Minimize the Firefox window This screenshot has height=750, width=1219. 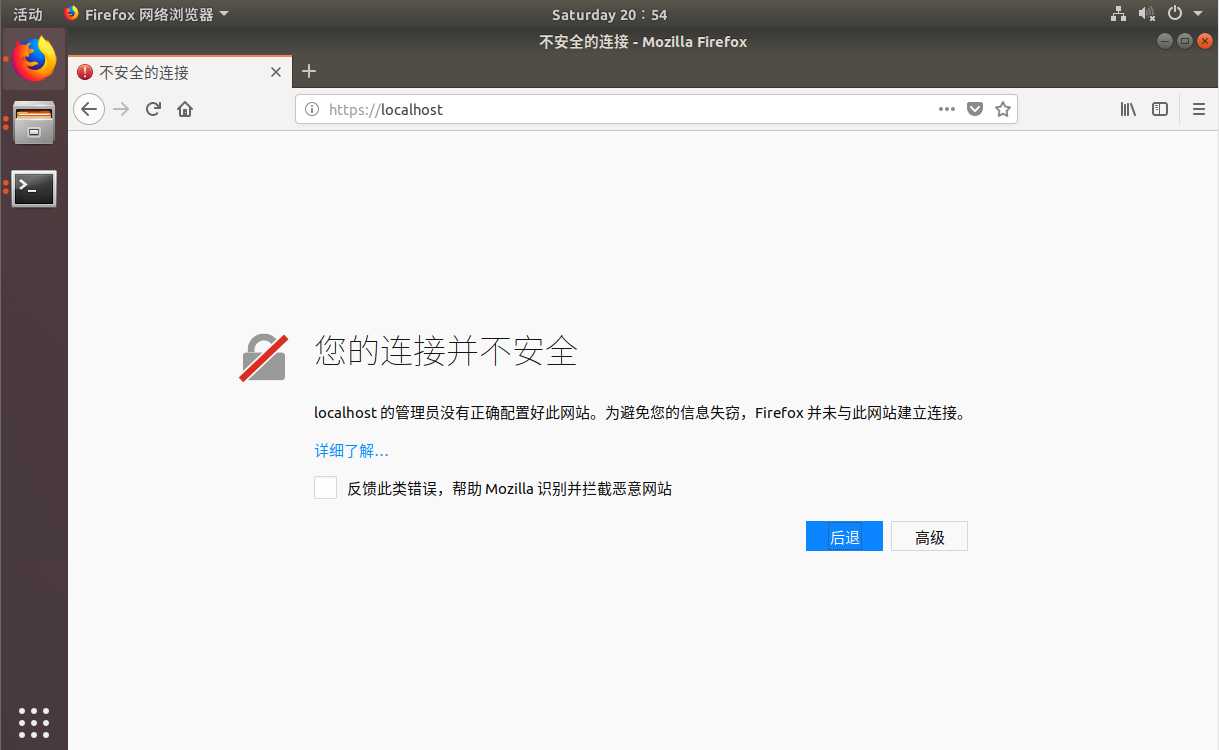click(1164, 41)
